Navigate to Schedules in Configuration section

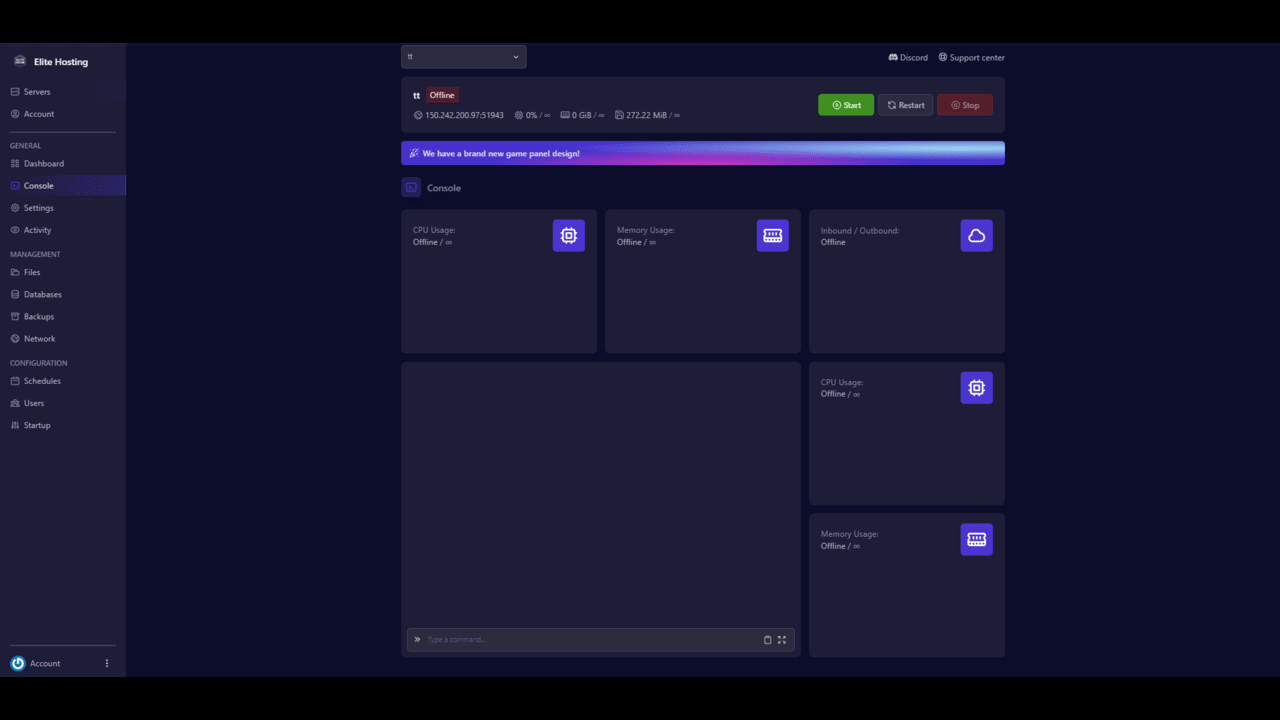tap(42, 381)
